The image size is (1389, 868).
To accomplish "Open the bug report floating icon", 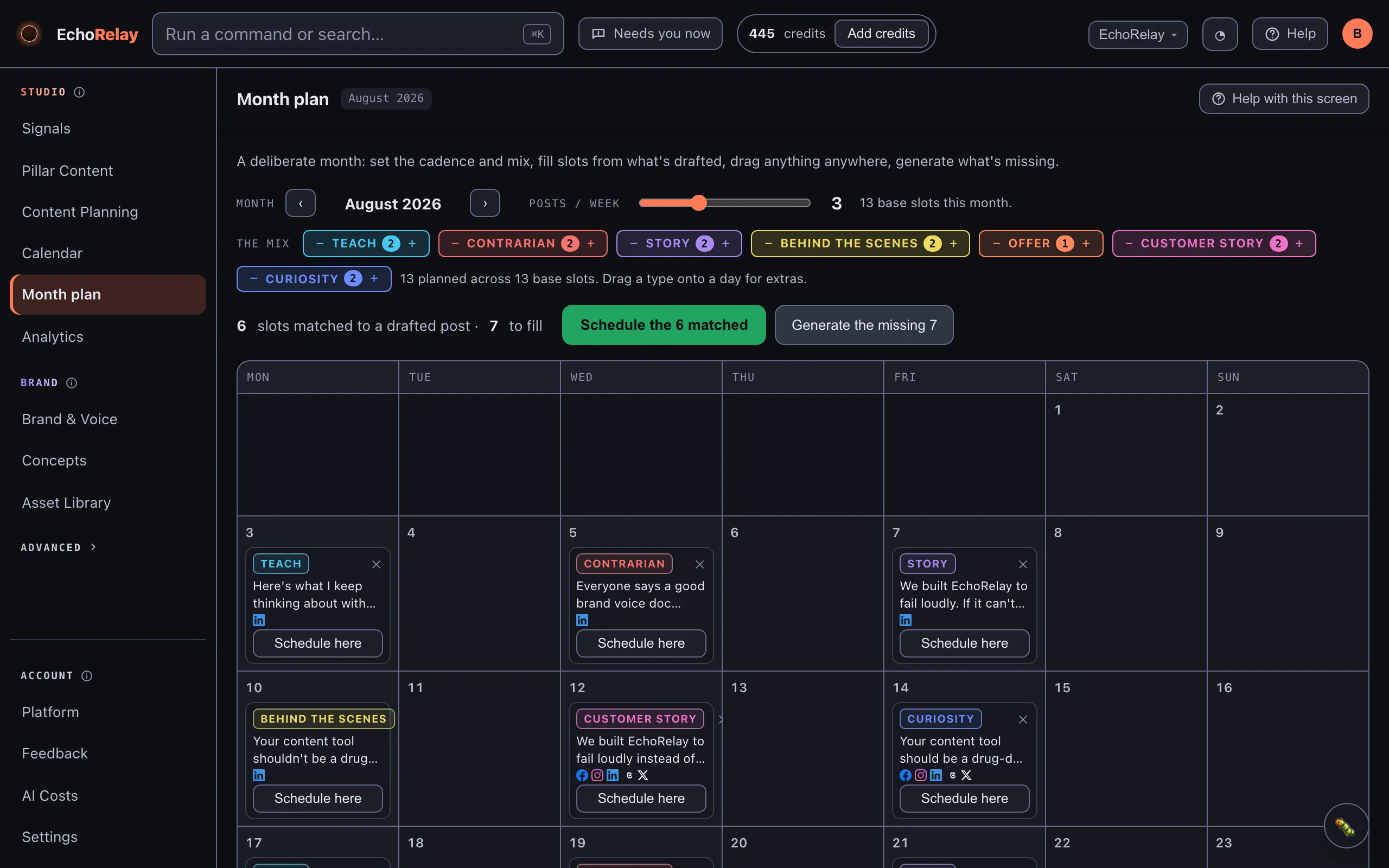I will (x=1346, y=826).
